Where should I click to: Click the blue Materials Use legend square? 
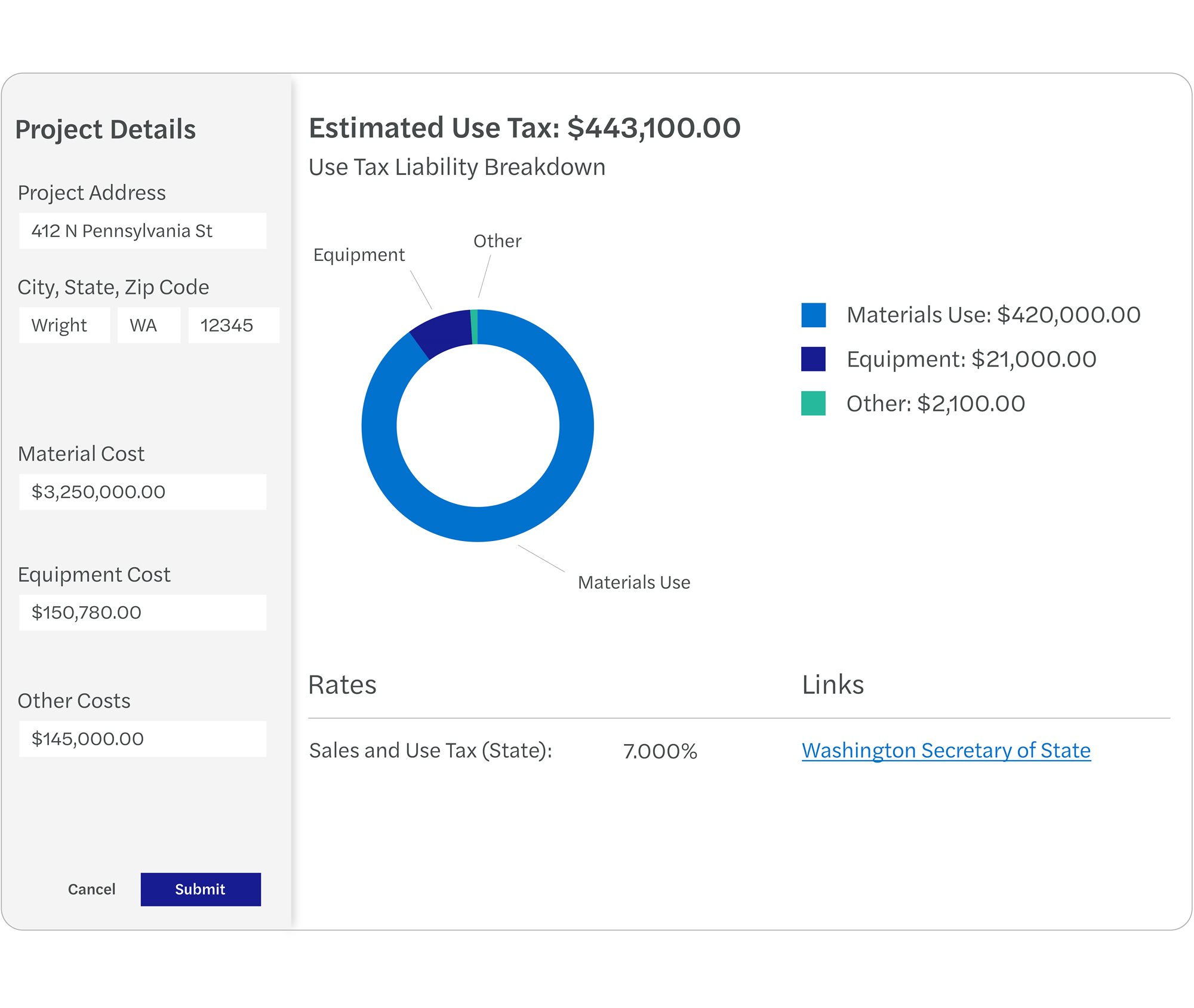pos(814,314)
